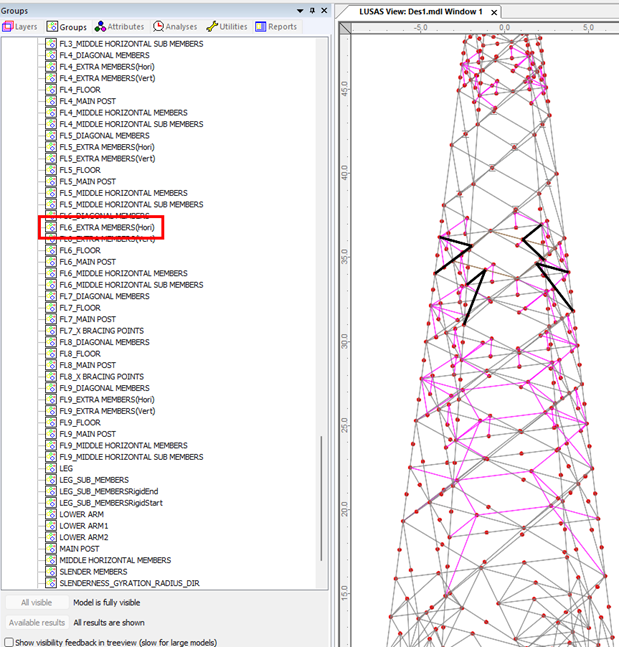Click the SLENDER MEMBERS group icon
This screenshot has width=619, height=647.
point(51,572)
